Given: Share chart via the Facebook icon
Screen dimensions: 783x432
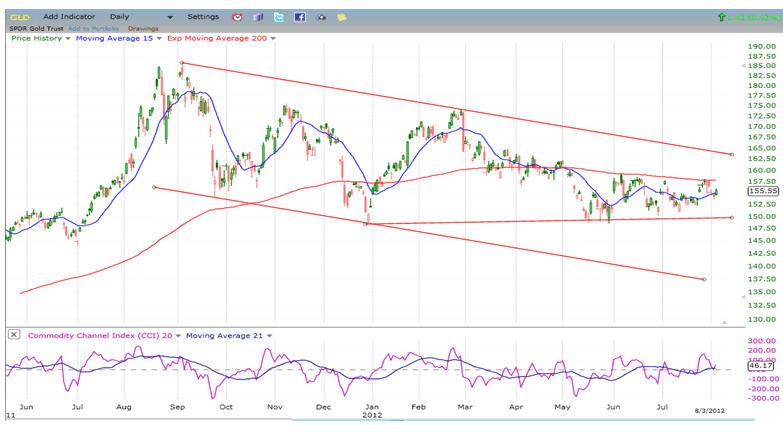Looking at the screenshot, I should coord(298,17).
